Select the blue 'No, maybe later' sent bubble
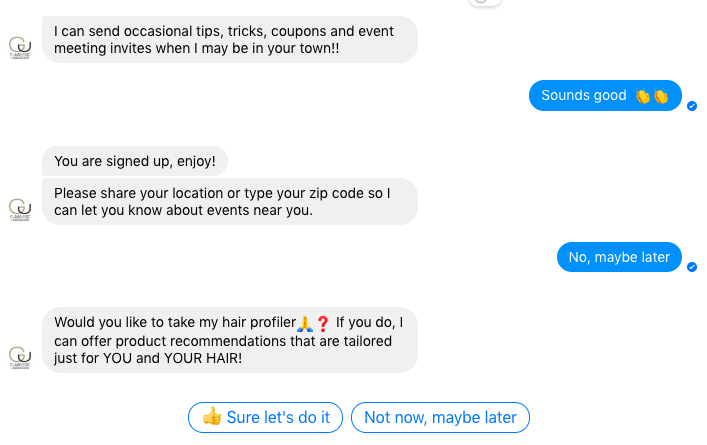This screenshot has height=445, width=707. tap(619, 257)
